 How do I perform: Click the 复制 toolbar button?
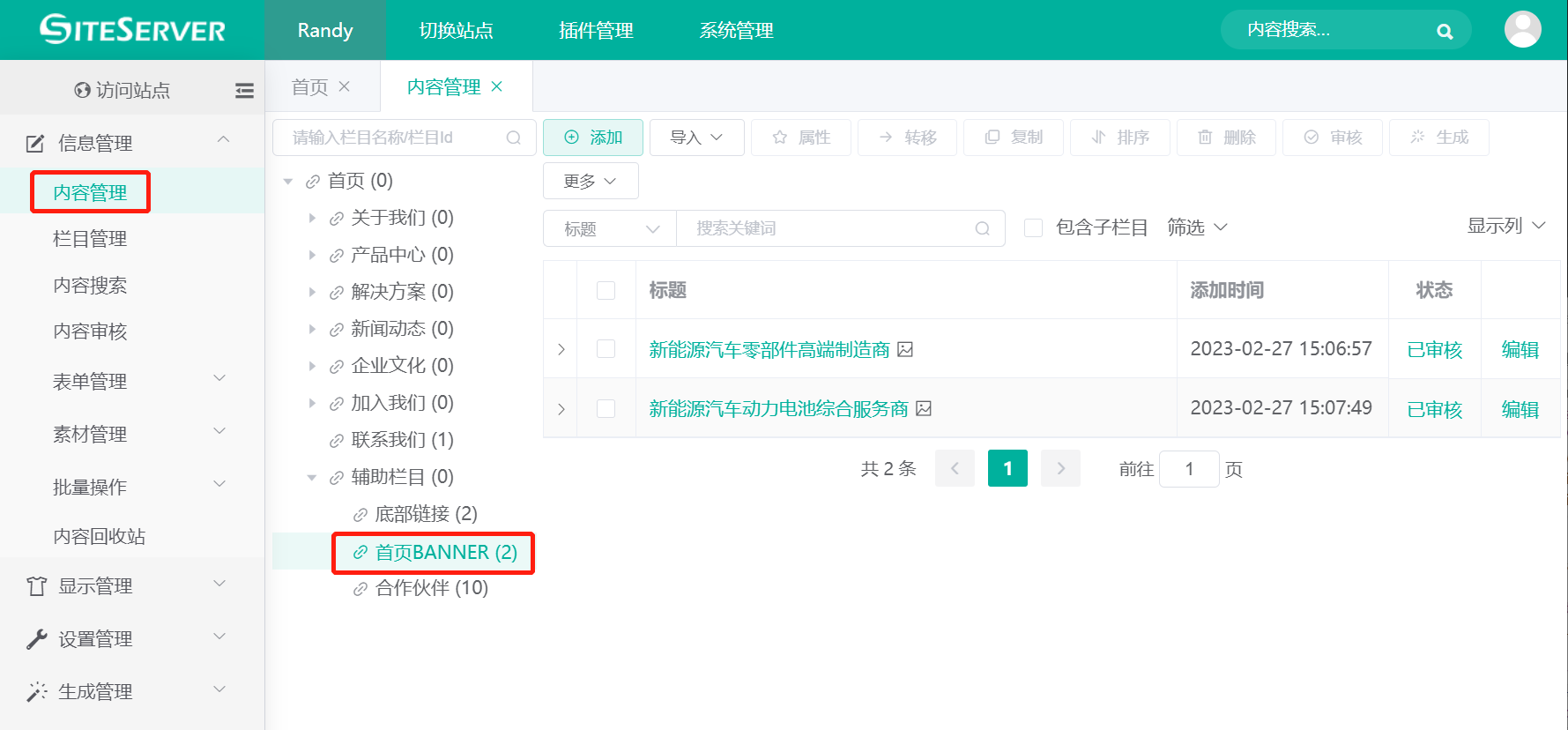tap(1014, 138)
